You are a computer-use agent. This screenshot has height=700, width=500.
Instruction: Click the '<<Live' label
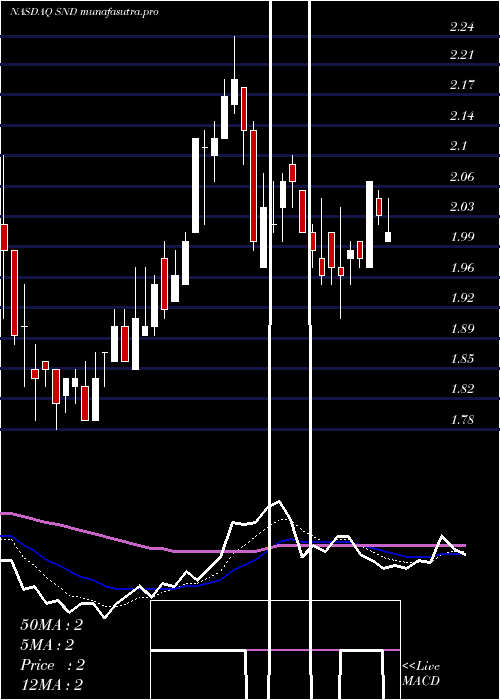point(421,667)
